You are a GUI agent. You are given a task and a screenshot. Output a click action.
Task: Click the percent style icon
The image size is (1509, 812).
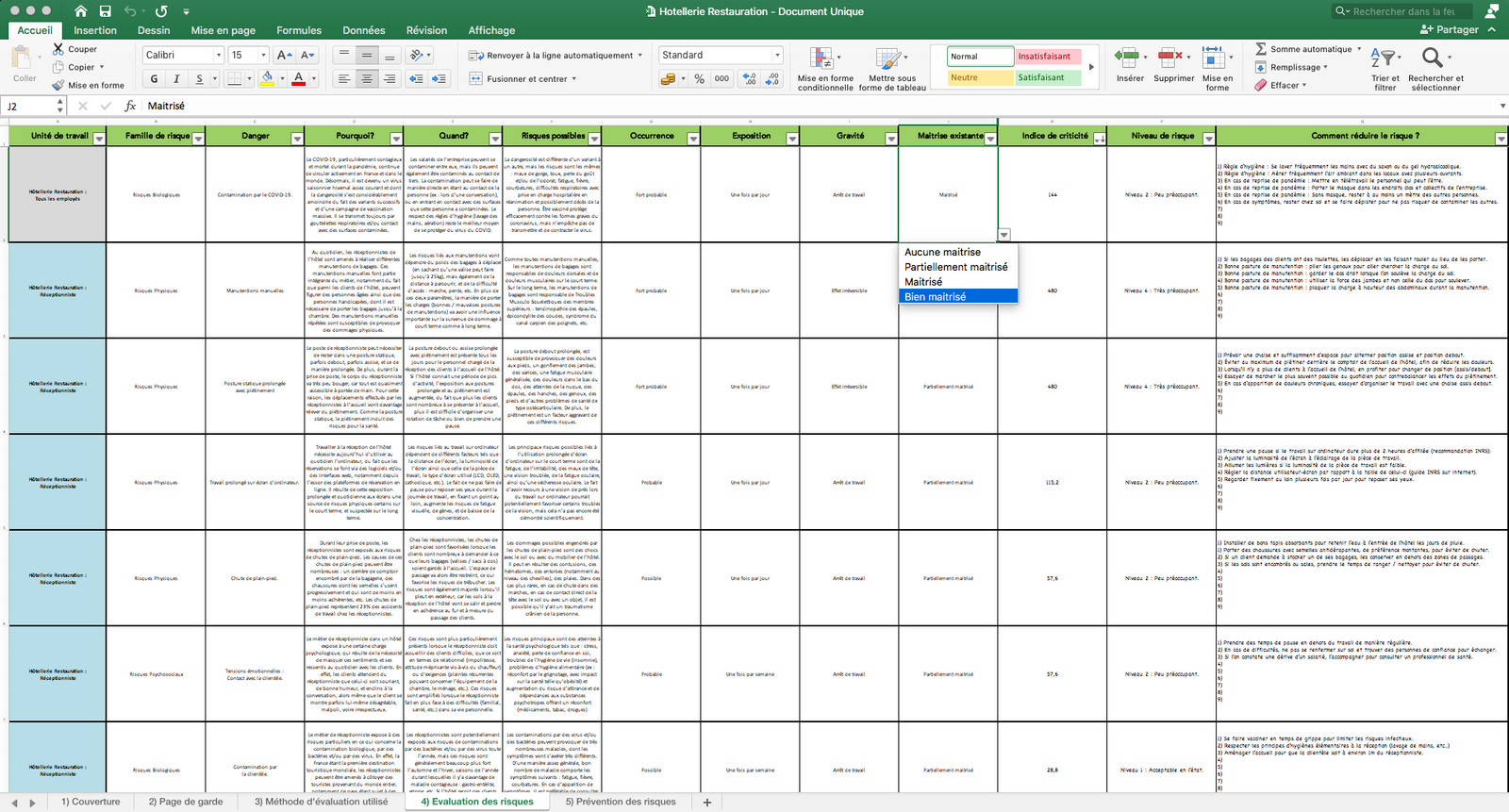[x=700, y=79]
